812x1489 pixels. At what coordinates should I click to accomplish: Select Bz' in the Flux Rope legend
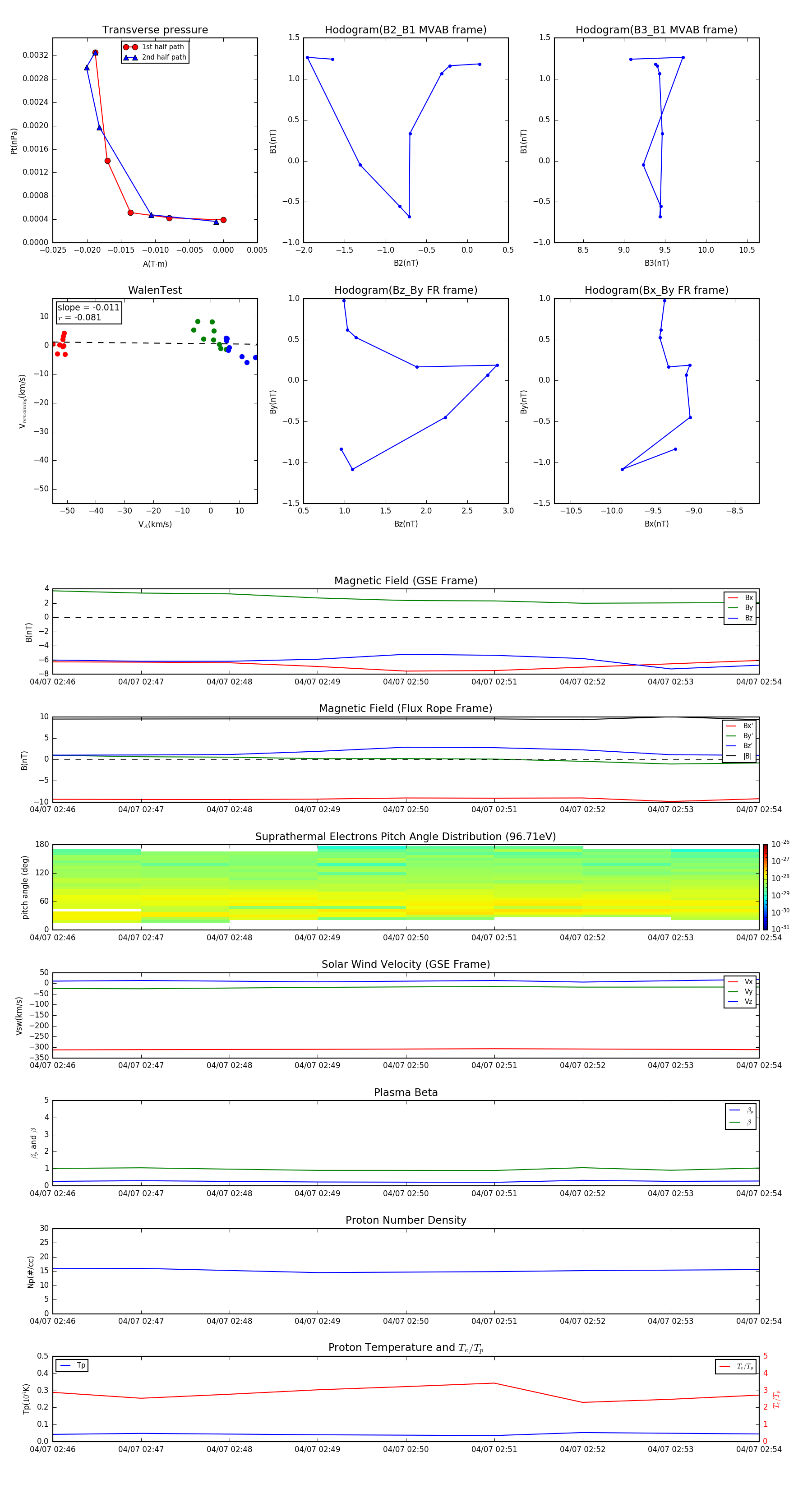740,746
